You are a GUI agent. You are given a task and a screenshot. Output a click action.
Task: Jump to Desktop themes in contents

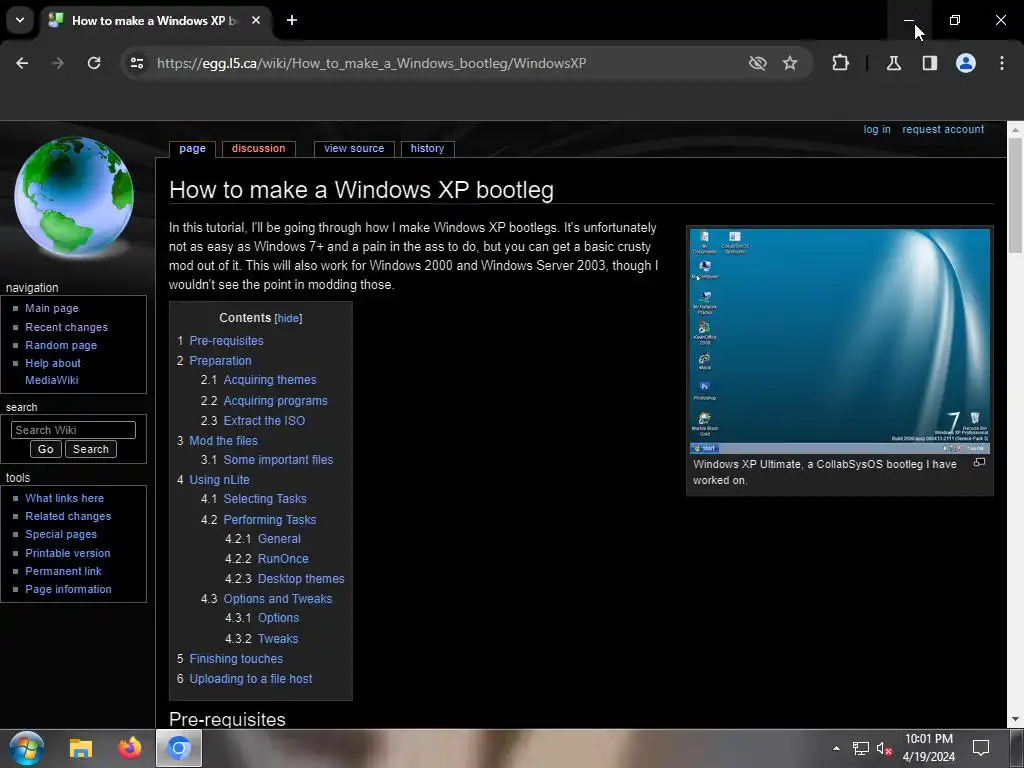(x=301, y=579)
